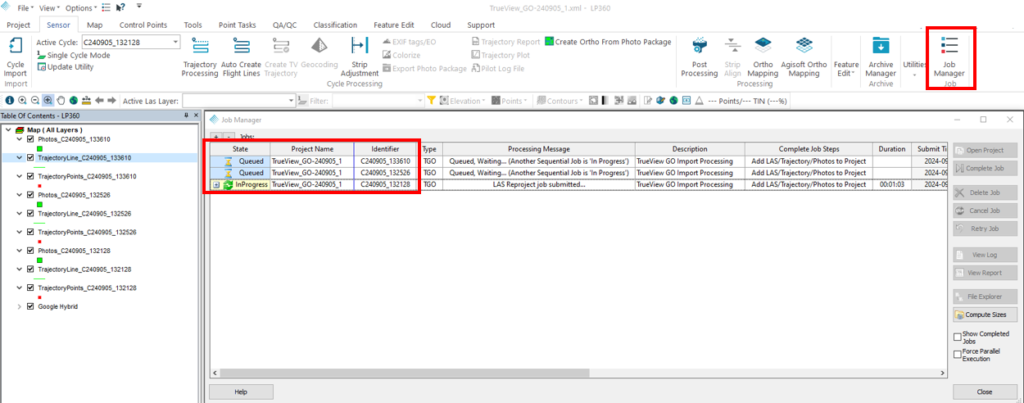Click the Cancel Job button
1024x403 pixels.
tap(985, 211)
